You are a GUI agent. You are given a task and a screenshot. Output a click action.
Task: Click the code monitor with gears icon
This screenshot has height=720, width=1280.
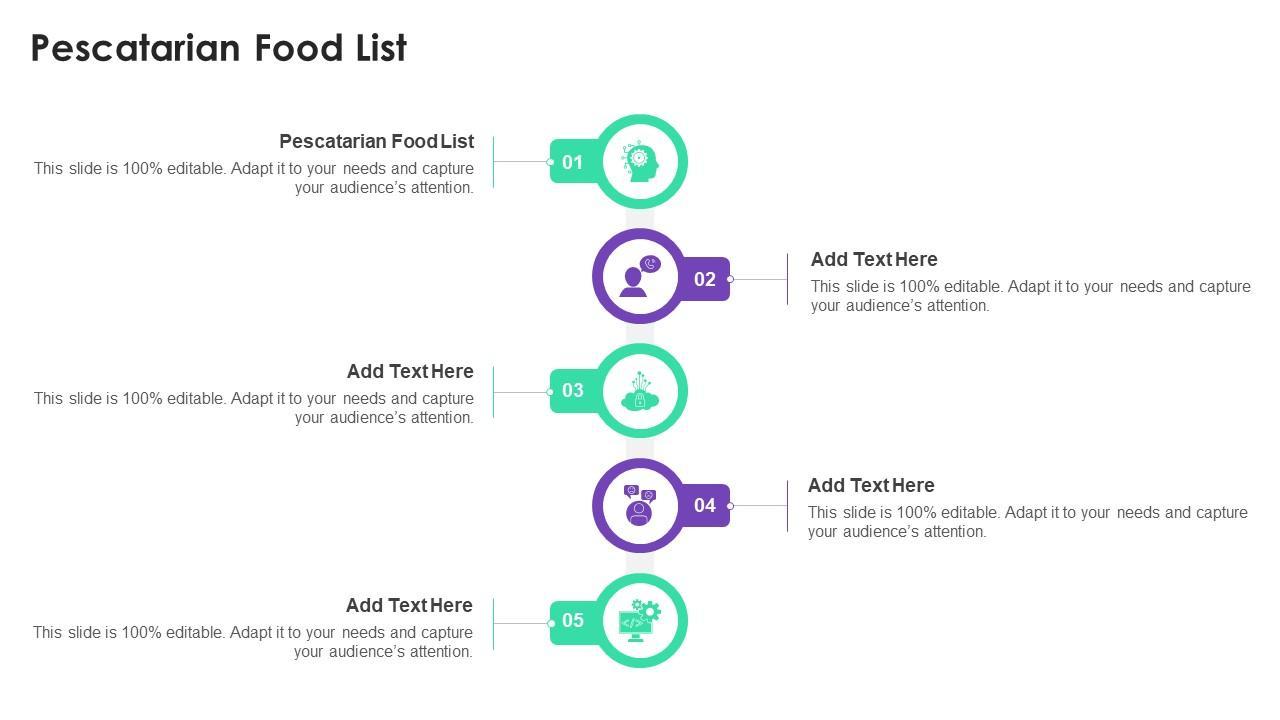coord(640,621)
